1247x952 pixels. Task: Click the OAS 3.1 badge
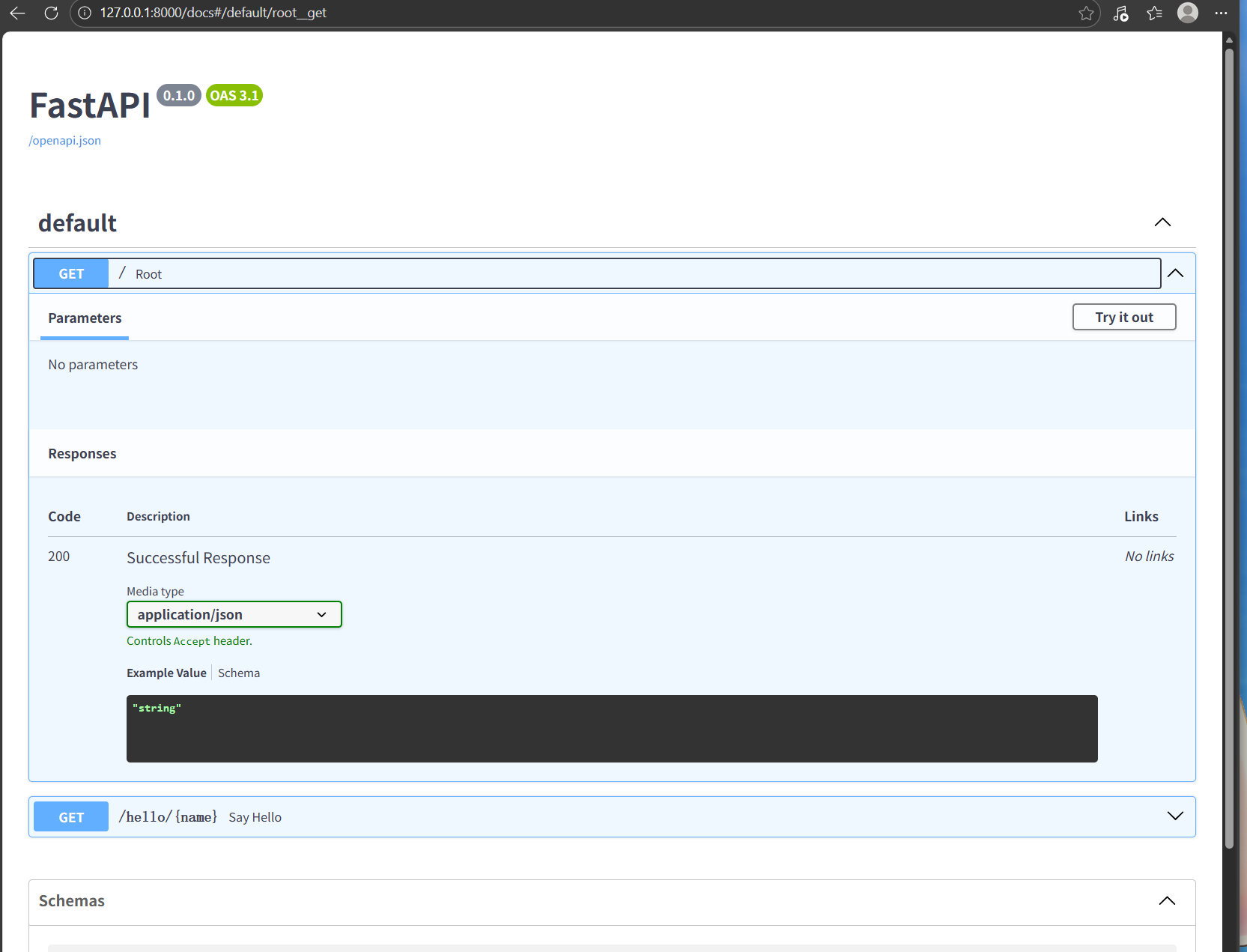coord(234,95)
